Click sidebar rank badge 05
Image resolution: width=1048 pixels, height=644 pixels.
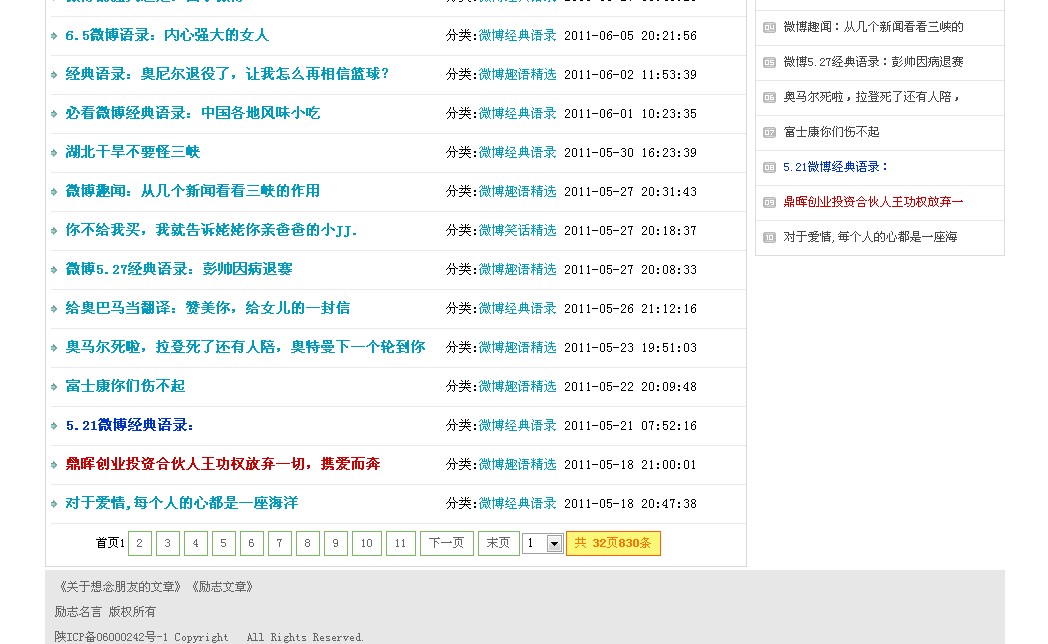tap(769, 62)
